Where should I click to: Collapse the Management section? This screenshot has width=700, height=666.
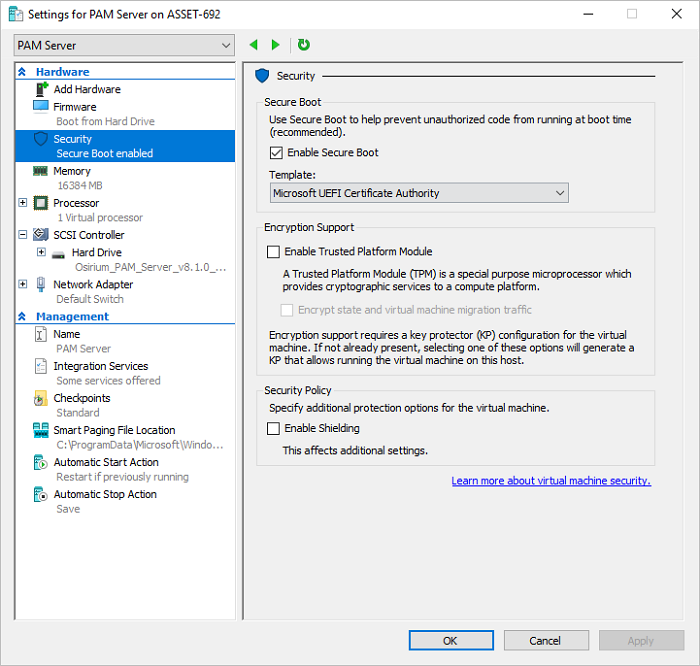point(22,316)
